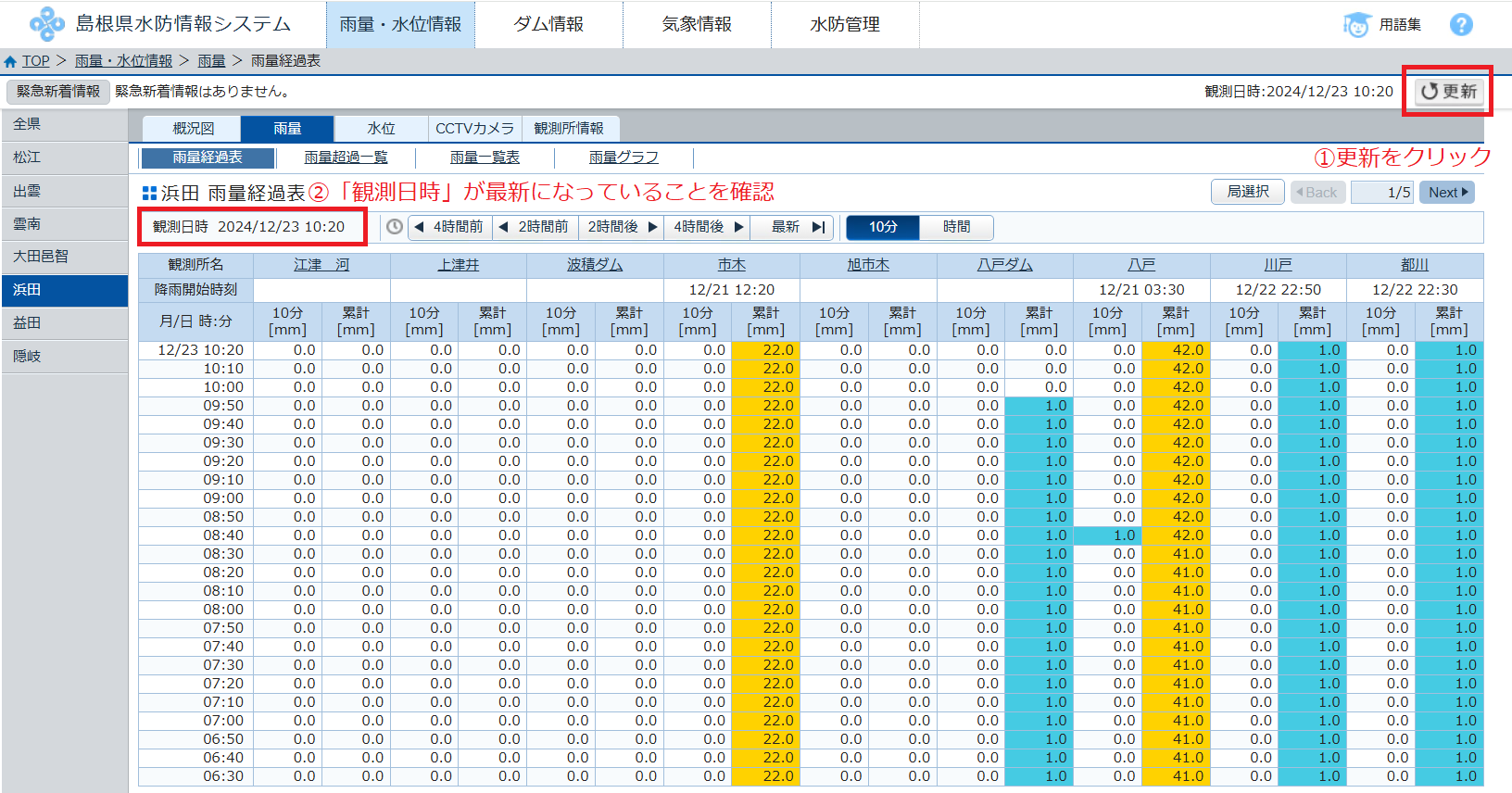Switch to the 観測所情報 tab
Screen dimensions: 1512x793
(569, 129)
